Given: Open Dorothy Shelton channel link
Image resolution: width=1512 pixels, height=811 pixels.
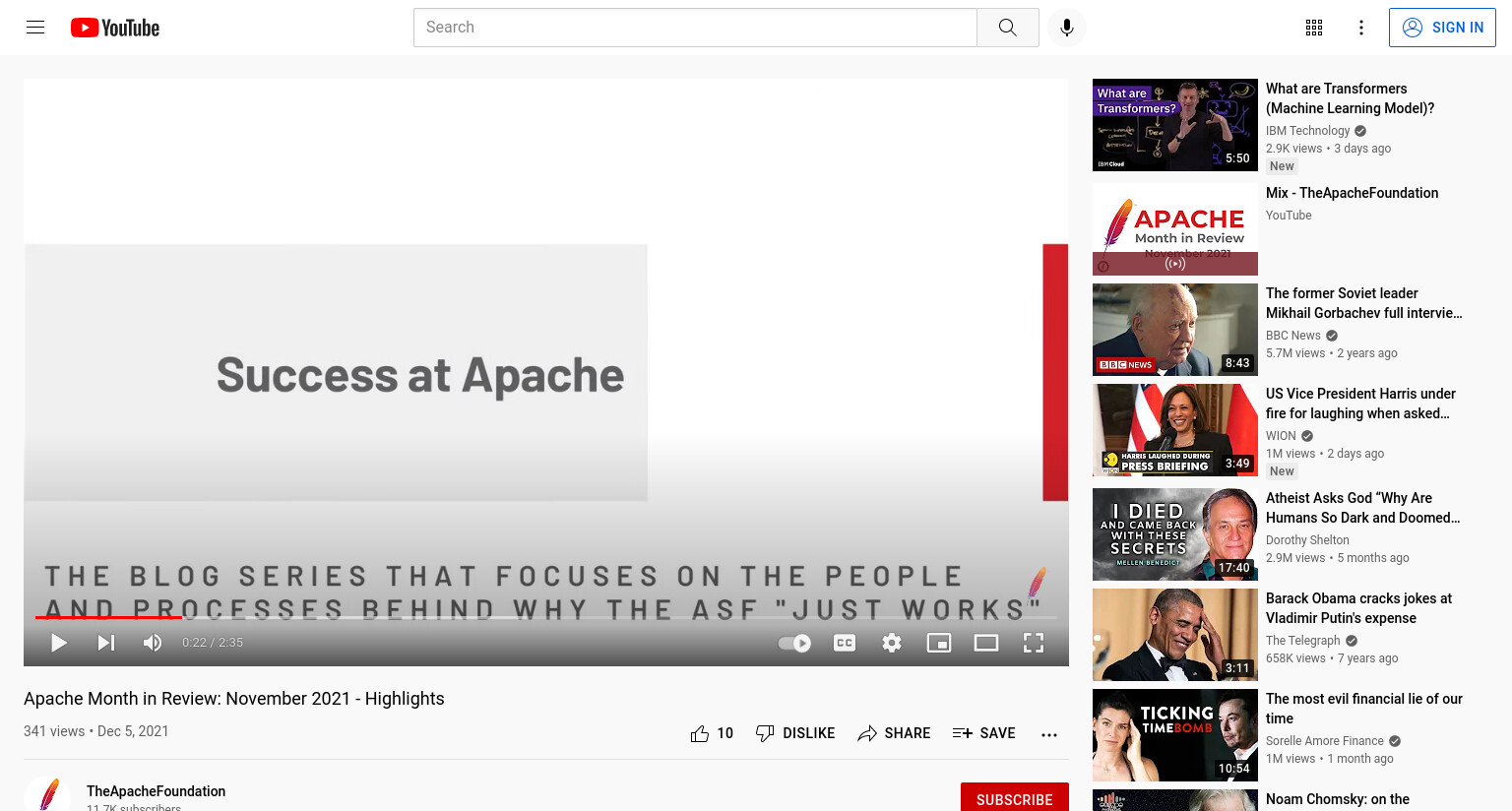Looking at the screenshot, I should (x=1307, y=540).
